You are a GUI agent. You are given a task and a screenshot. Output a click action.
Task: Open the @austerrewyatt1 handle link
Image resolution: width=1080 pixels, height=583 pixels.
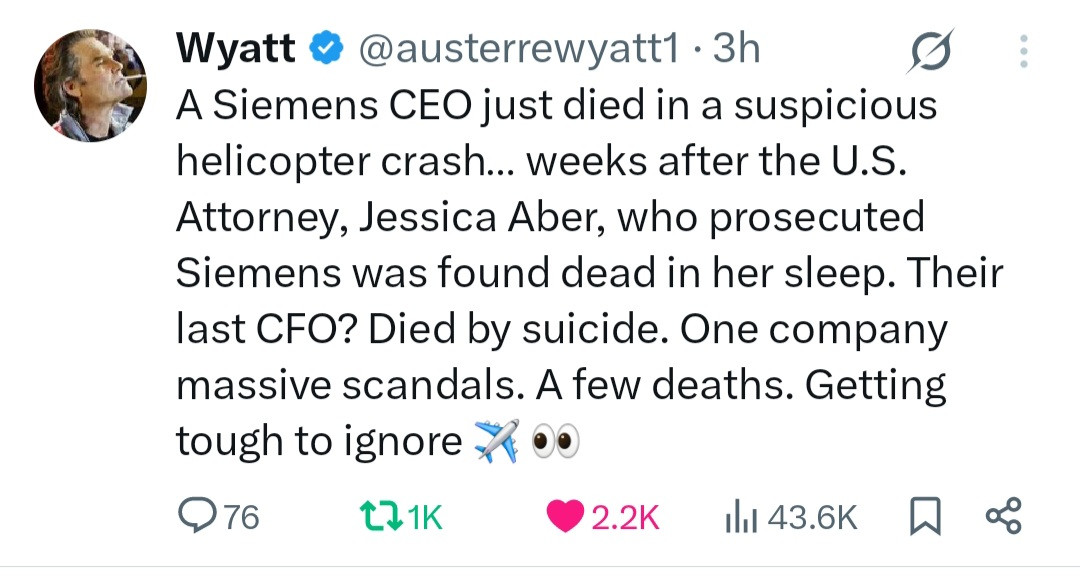point(516,48)
